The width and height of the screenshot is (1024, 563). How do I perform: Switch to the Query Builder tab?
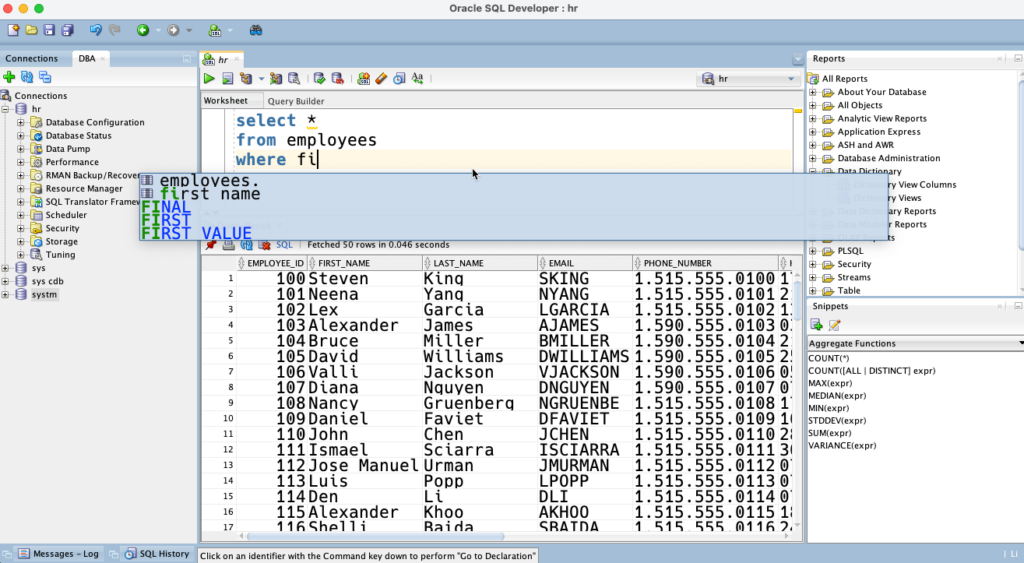tap(296, 101)
